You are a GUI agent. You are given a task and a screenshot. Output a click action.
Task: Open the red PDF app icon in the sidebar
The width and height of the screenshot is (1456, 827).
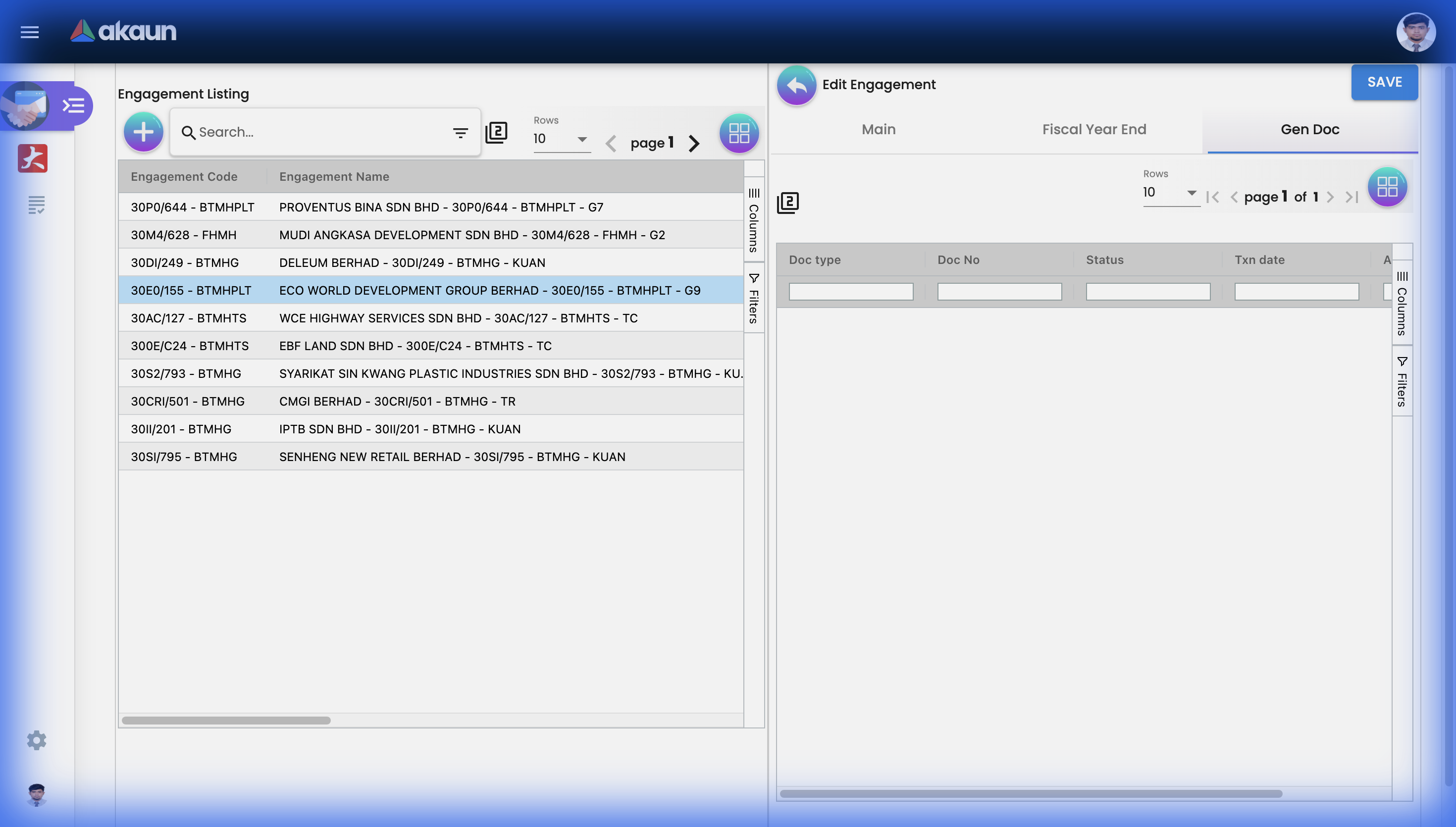32,158
